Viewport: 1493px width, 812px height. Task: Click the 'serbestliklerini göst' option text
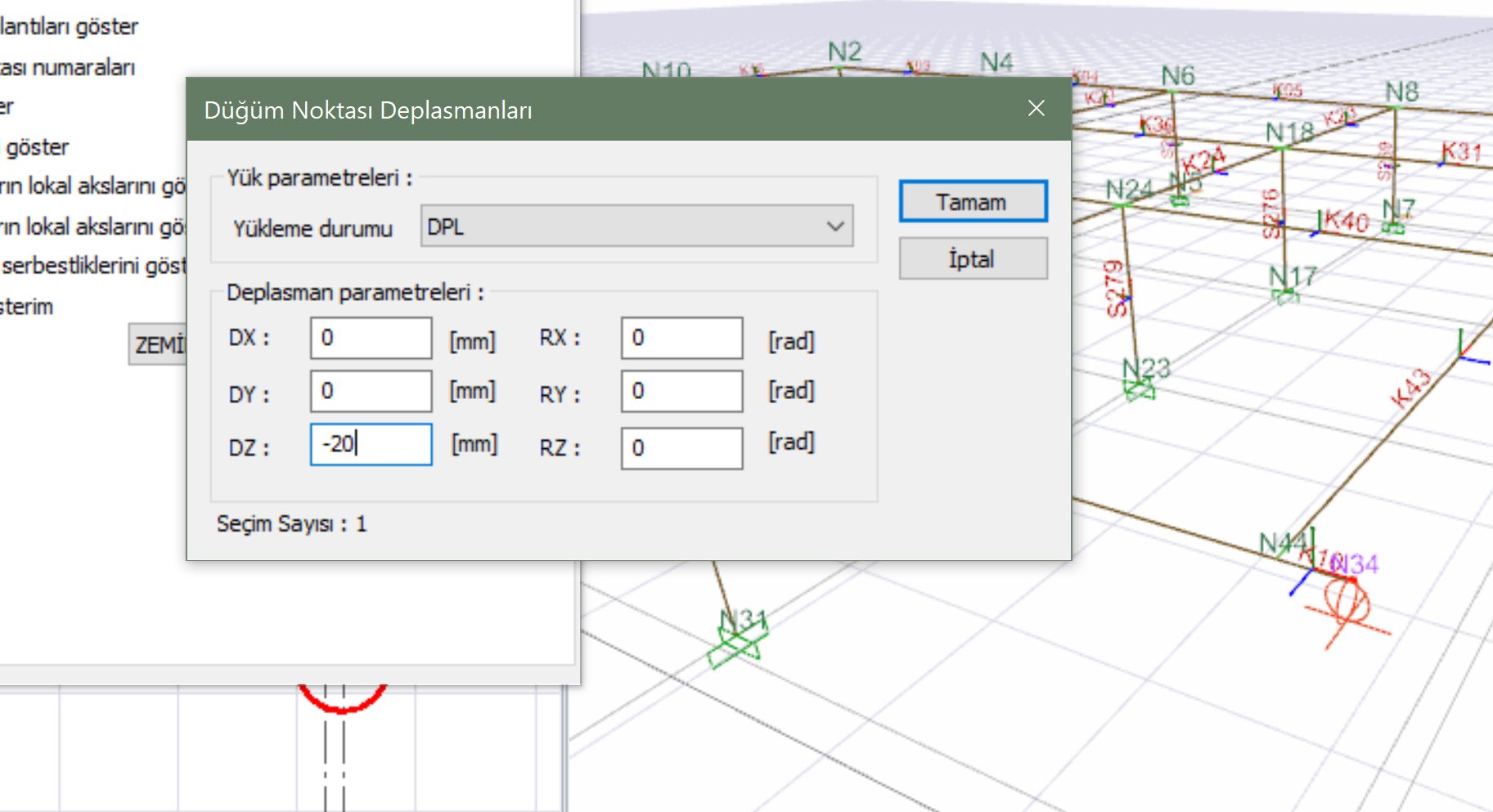[x=94, y=266]
